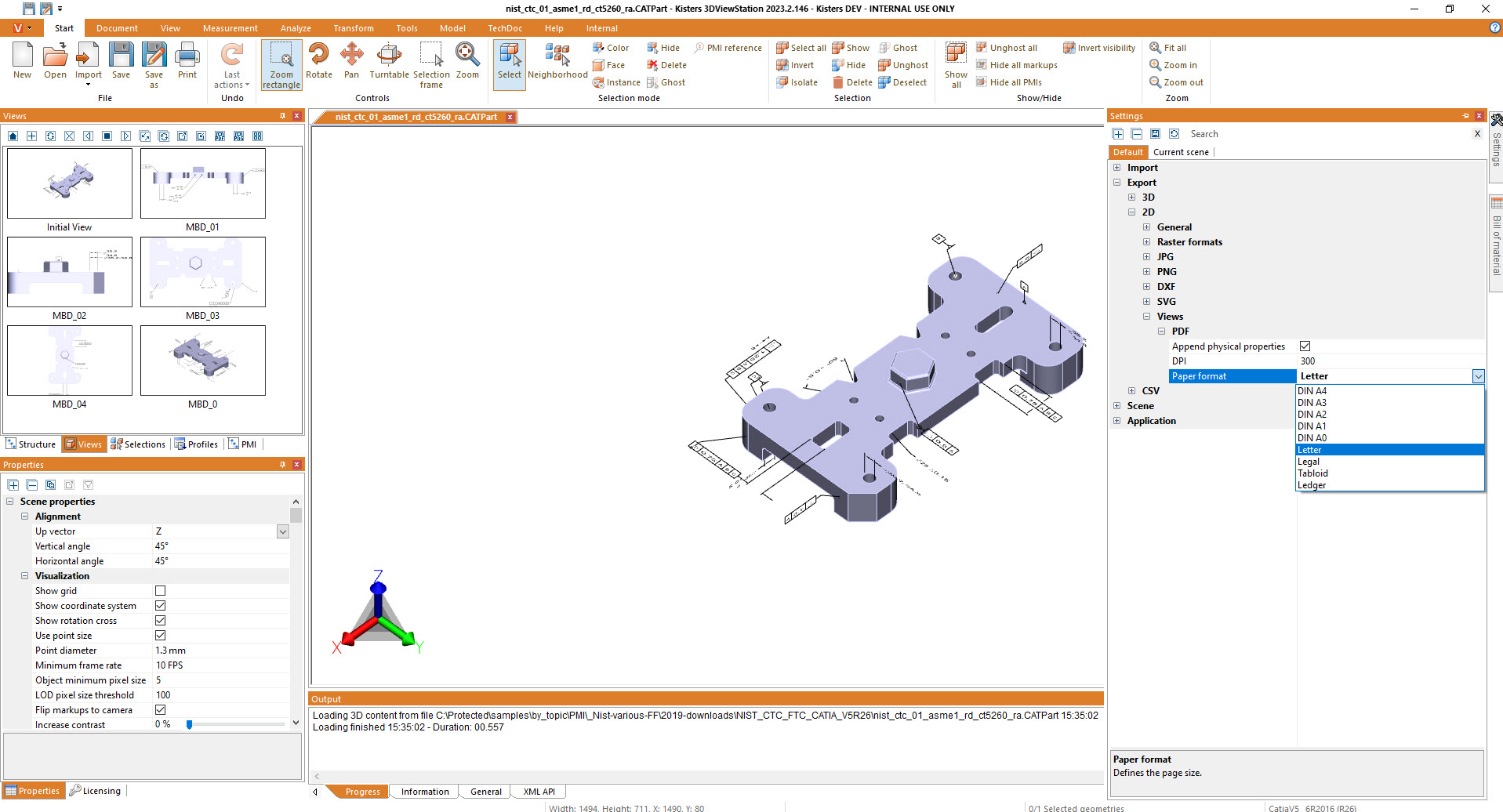Switch to Current scene settings
The image size is (1503, 812).
(x=1181, y=152)
